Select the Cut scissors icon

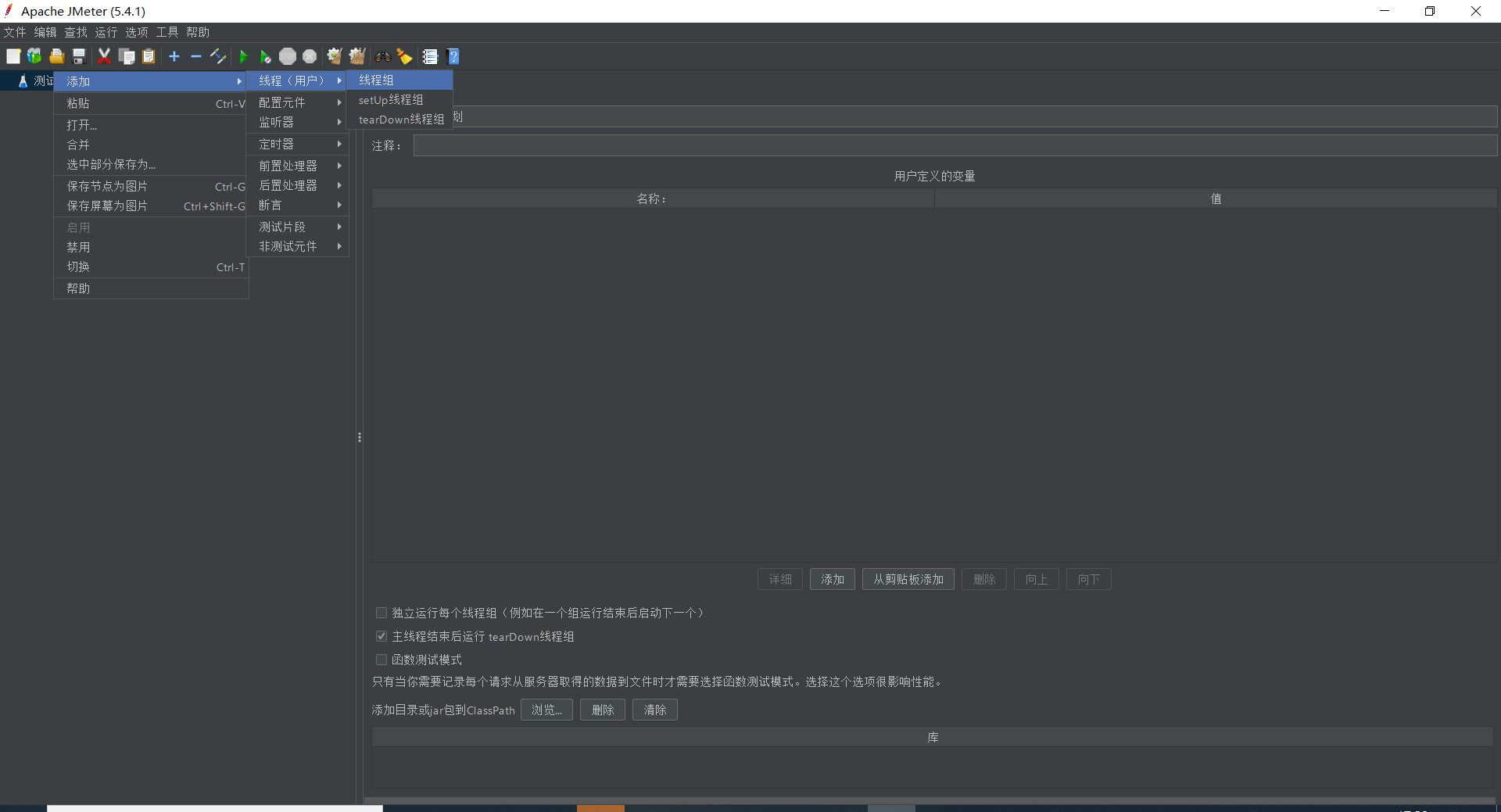104,56
